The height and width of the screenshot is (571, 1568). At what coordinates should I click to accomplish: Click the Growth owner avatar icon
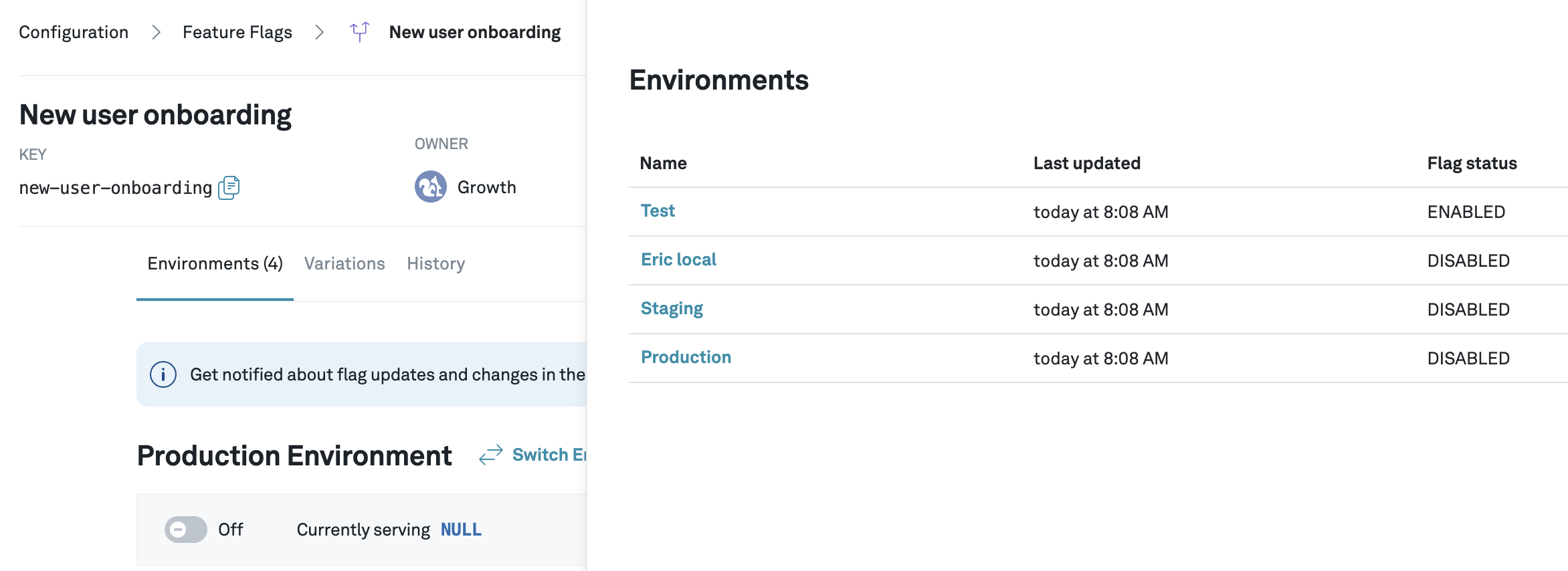pyautogui.click(x=430, y=187)
